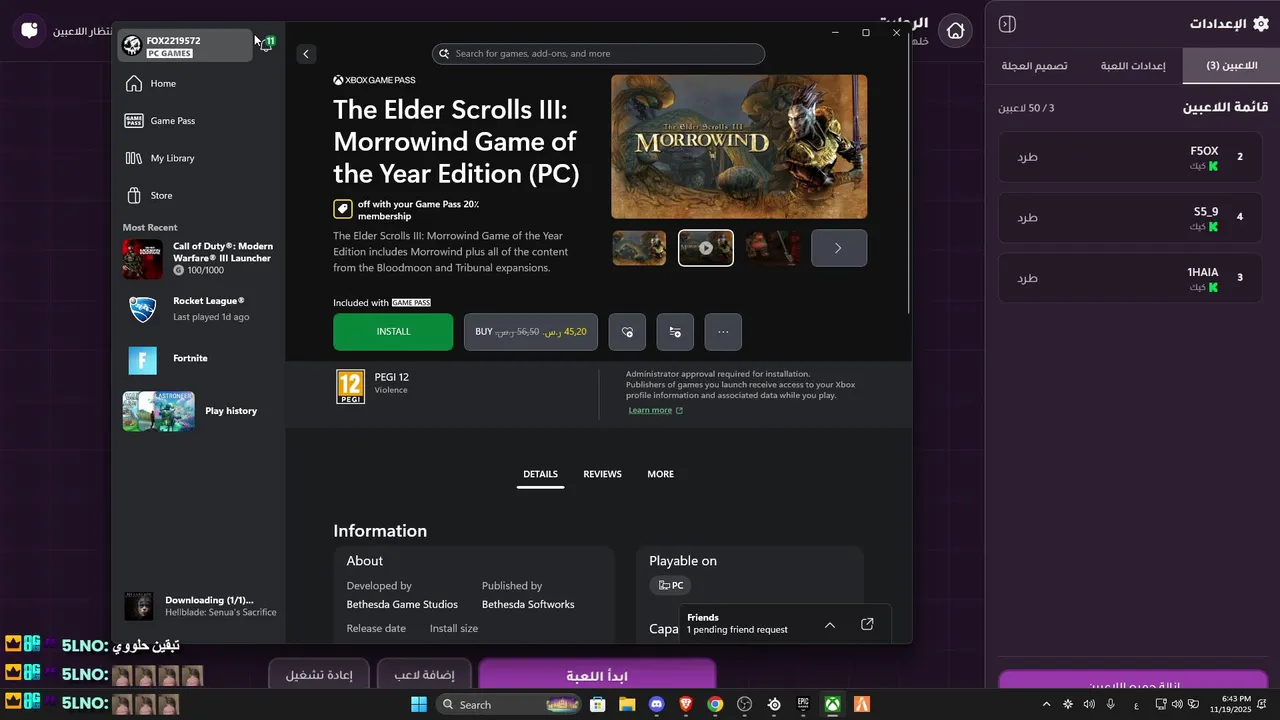This screenshot has height=720, width=1280.
Task: Open settings gear in Arabic panel
Action: 1260,24
